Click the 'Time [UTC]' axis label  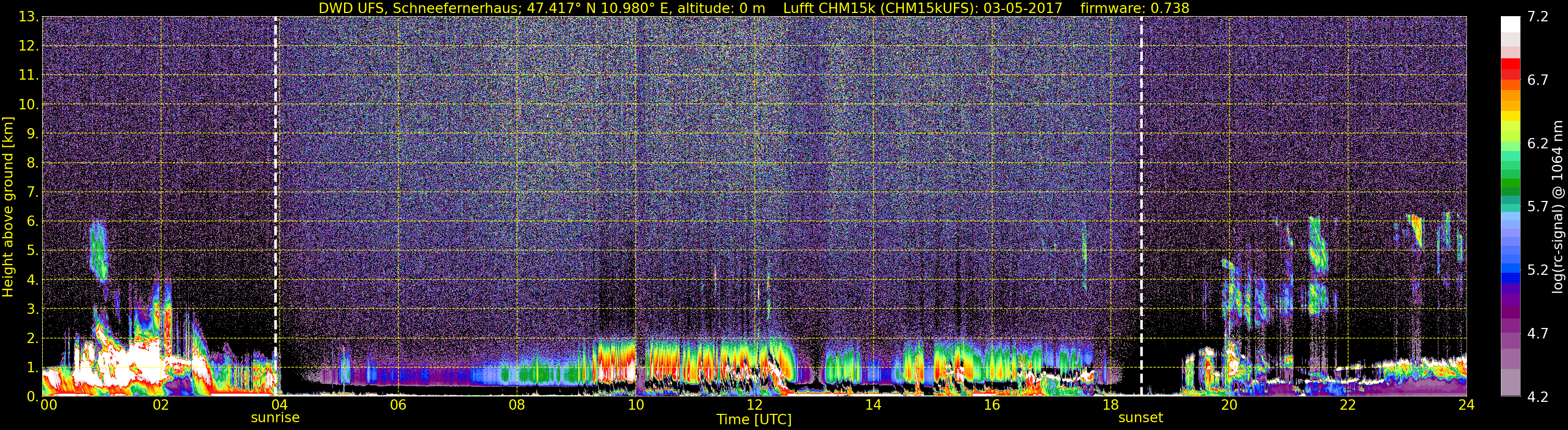point(754,420)
